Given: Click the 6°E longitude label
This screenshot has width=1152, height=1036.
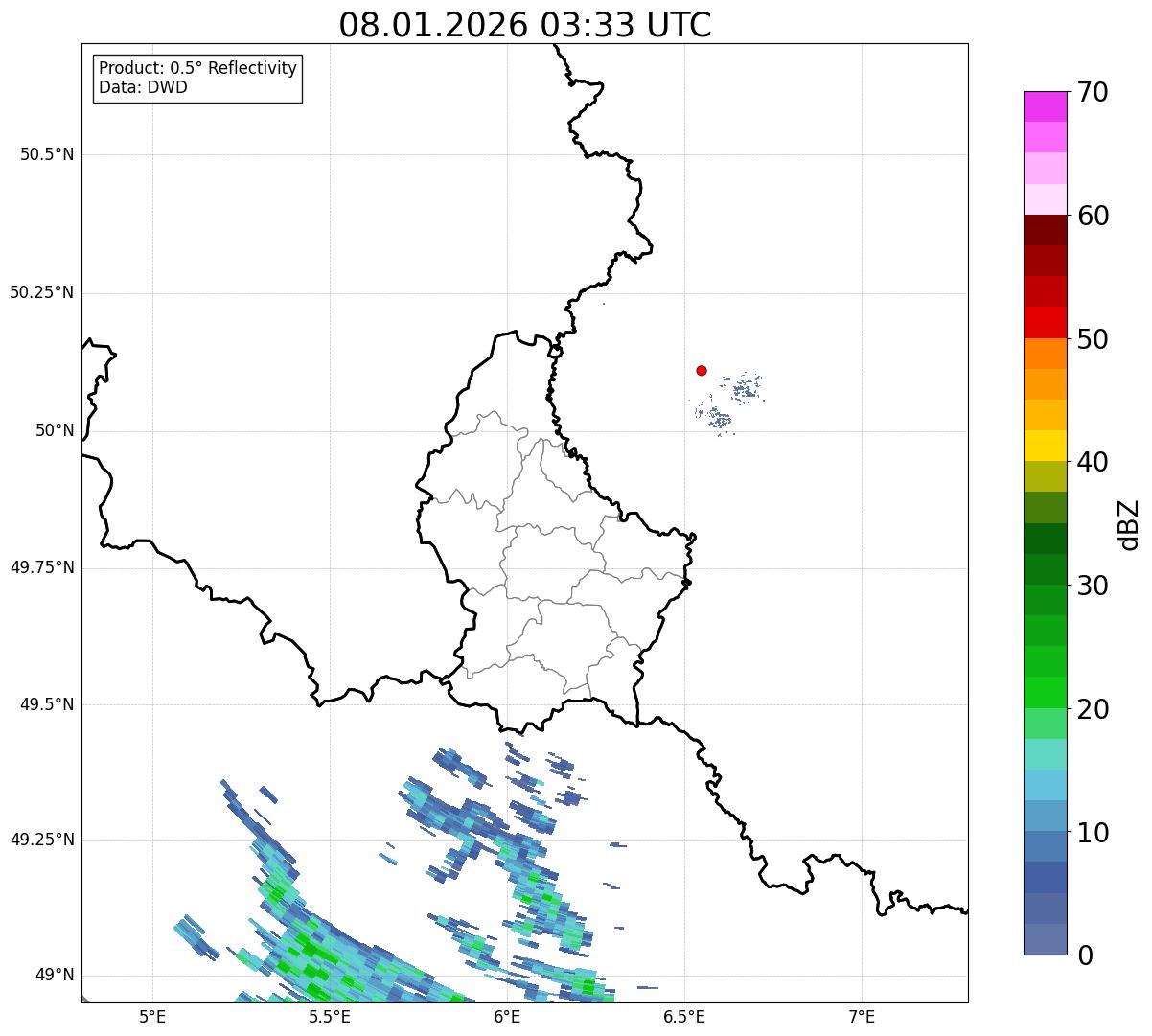Looking at the screenshot, I should pos(508,1016).
